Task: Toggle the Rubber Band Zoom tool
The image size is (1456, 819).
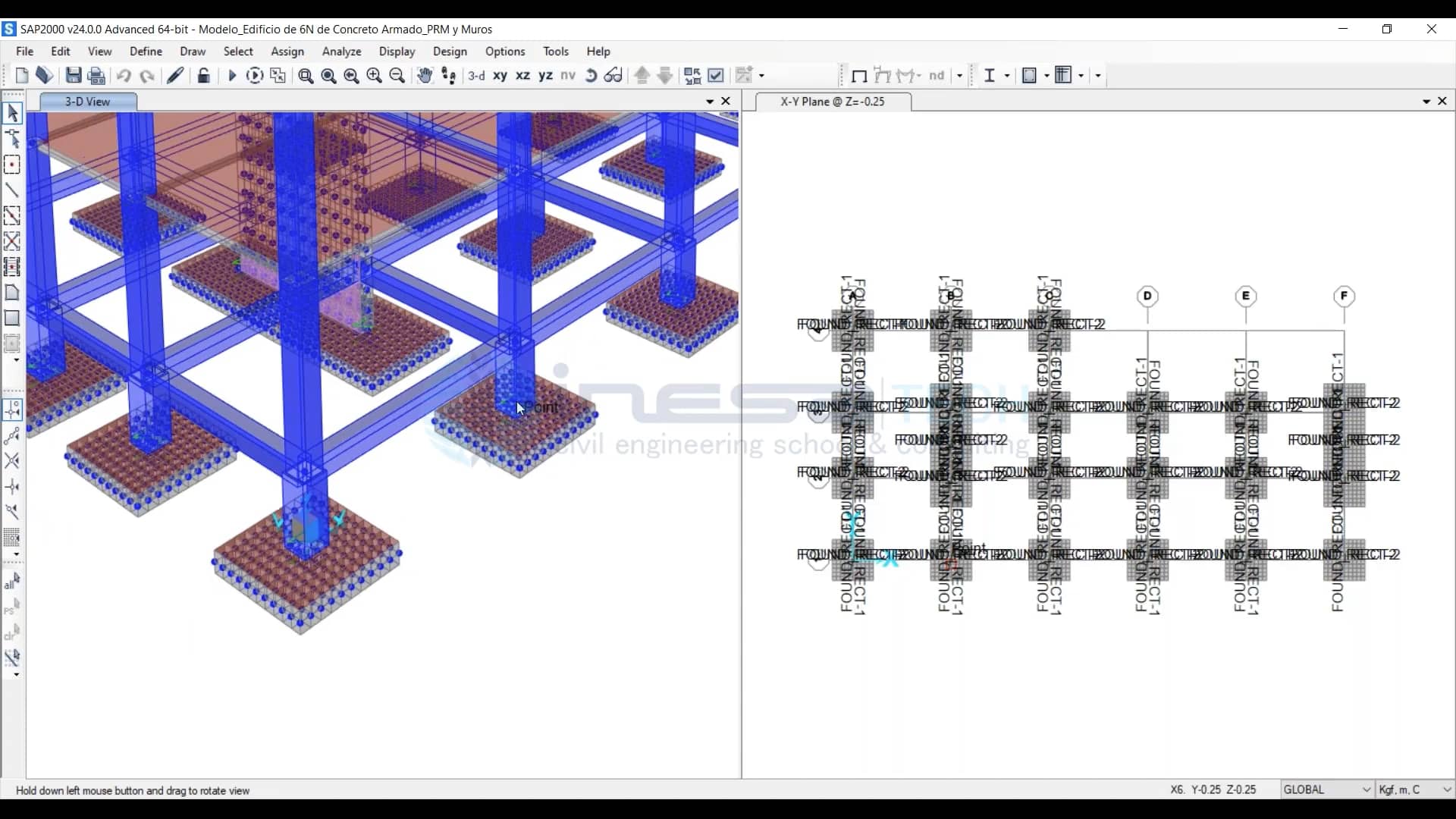Action: [306, 75]
